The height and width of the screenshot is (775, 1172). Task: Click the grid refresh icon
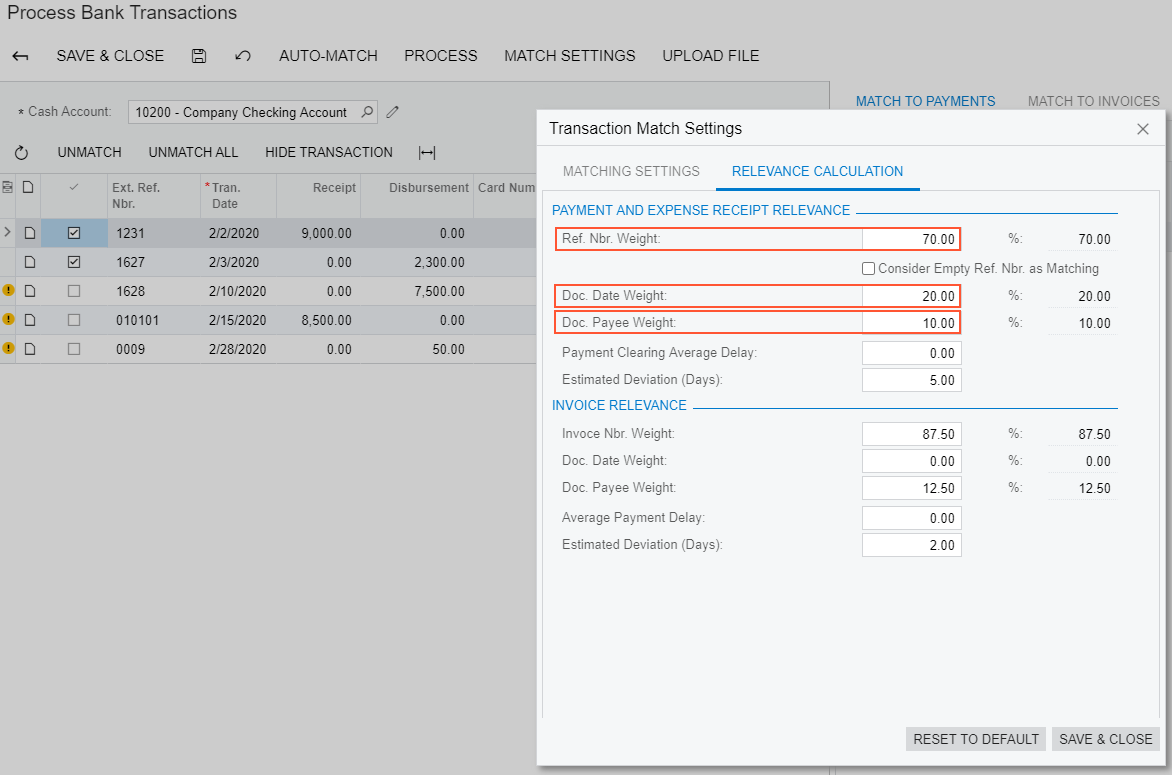point(21,153)
